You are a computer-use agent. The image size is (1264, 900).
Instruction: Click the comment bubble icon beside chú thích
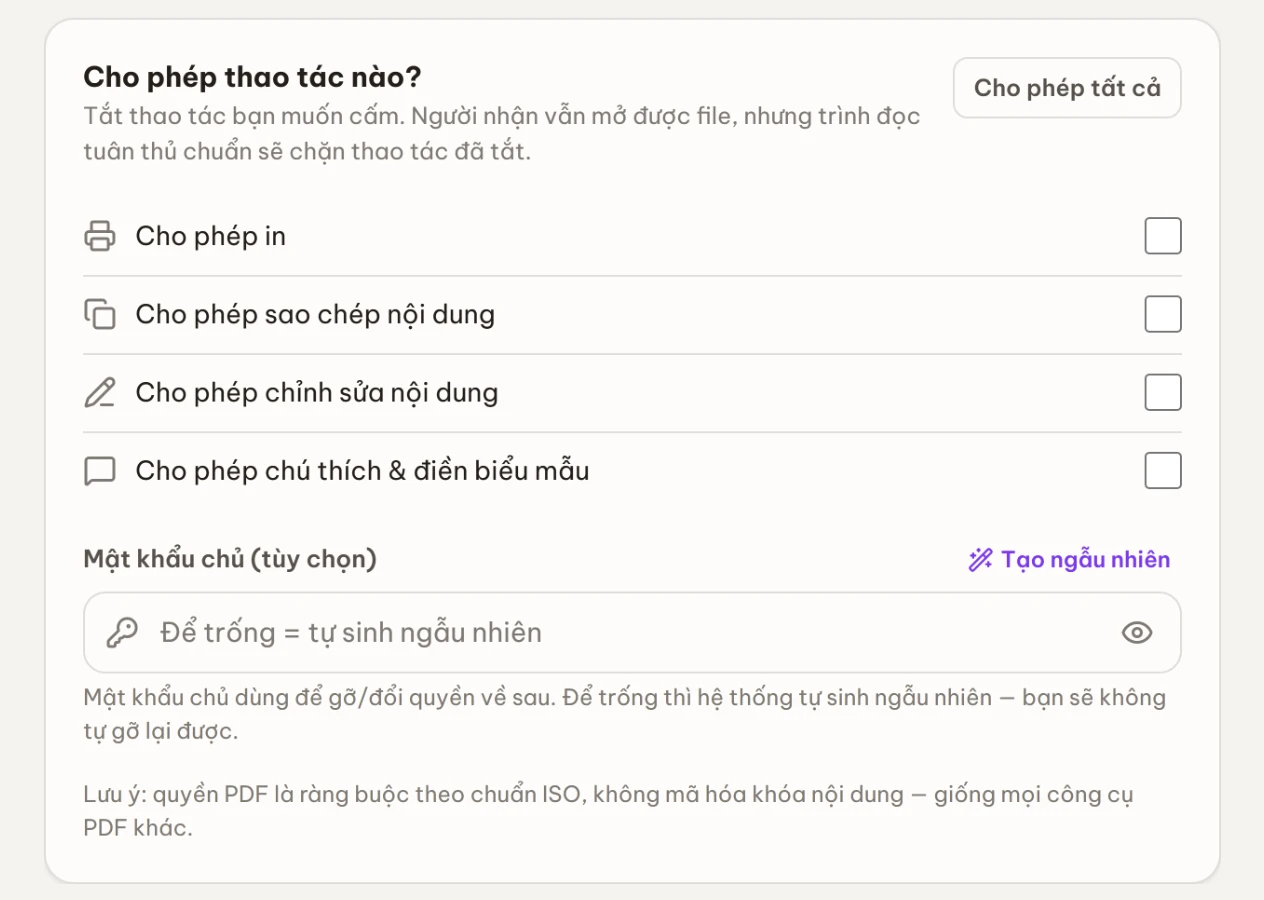[99, 471]
